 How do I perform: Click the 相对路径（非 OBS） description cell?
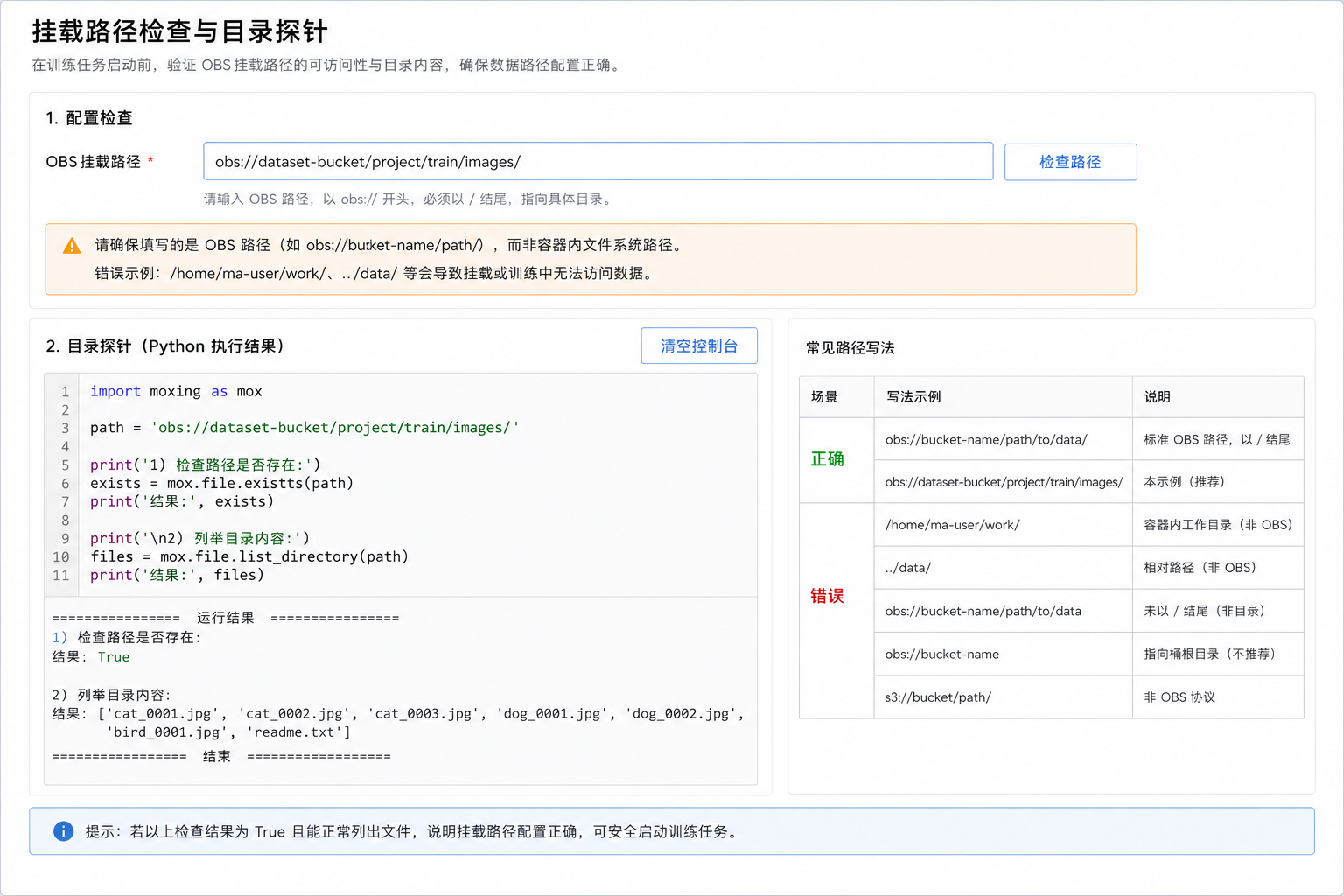click(x=1218, y=568)
